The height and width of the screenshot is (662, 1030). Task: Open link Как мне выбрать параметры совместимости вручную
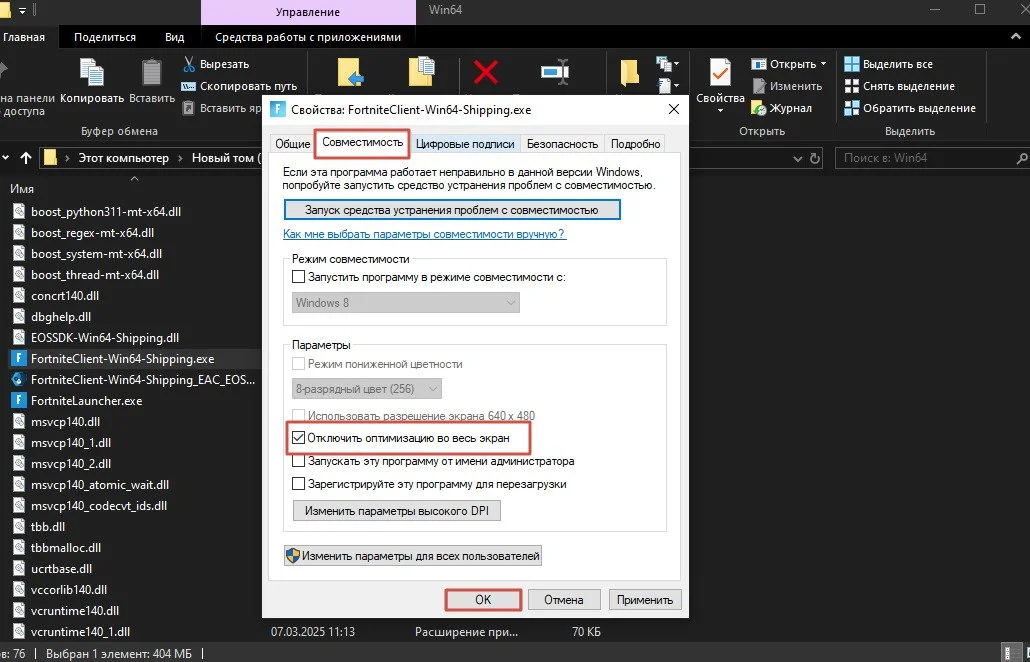pos(424,234)
